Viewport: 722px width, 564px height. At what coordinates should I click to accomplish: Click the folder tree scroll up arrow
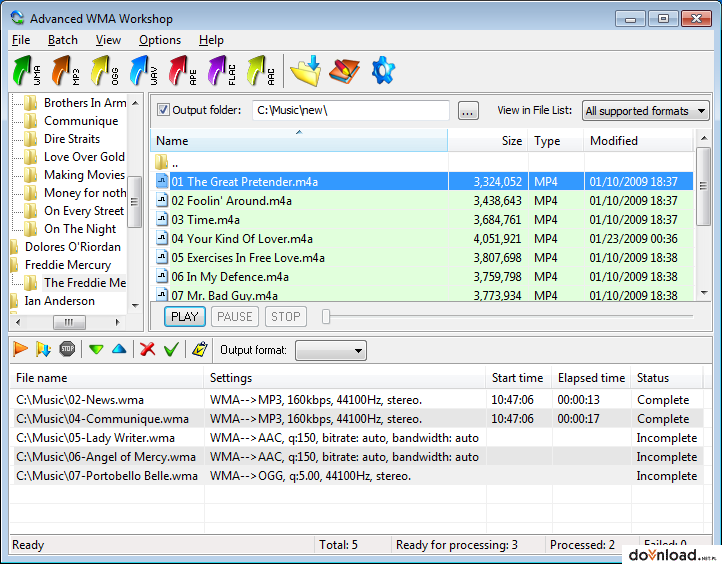(135, 103)
